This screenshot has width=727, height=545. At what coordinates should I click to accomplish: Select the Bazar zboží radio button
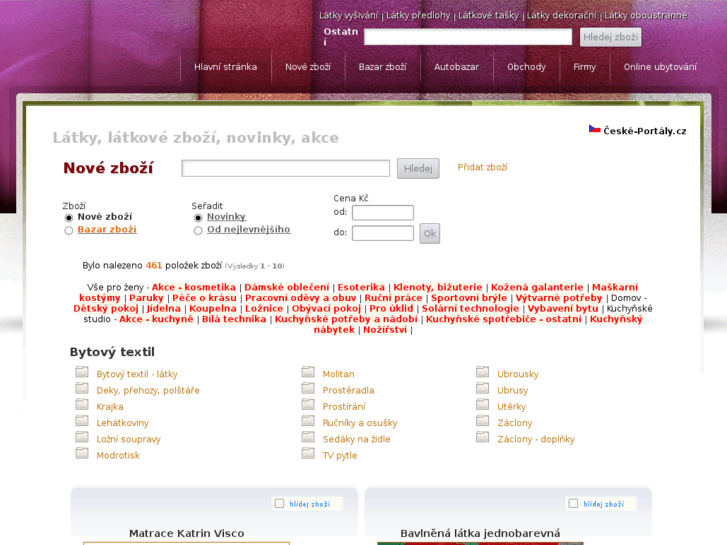(x=69, y=231)
